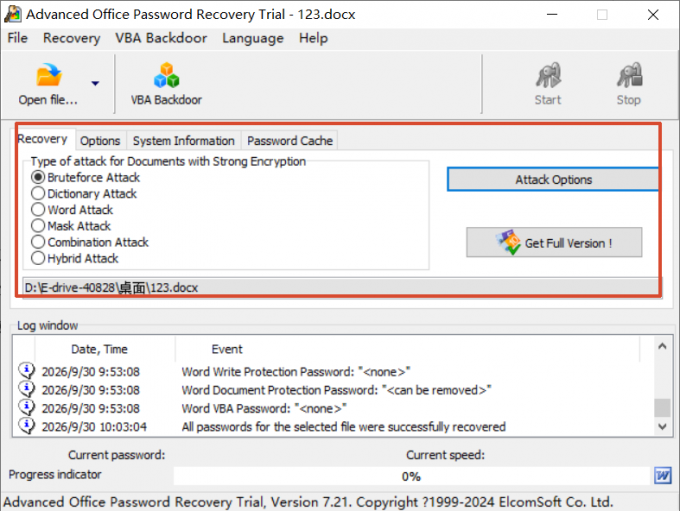Click the Start keys icon
680x511 pixels.
tap(548, 75)
